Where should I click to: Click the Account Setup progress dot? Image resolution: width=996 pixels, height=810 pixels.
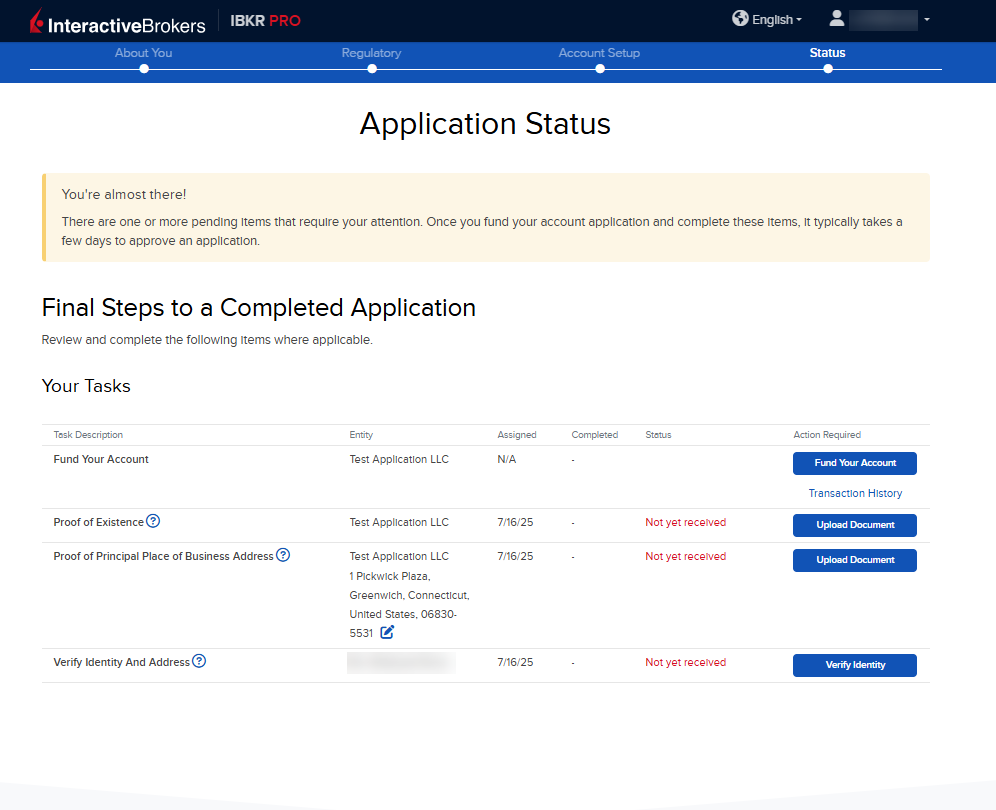(x=600, y=69)
